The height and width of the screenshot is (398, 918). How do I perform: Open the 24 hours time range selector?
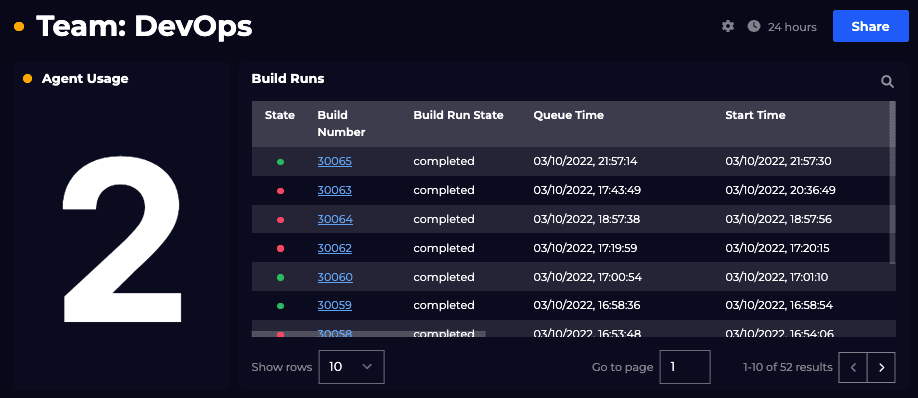click(792, 27)
